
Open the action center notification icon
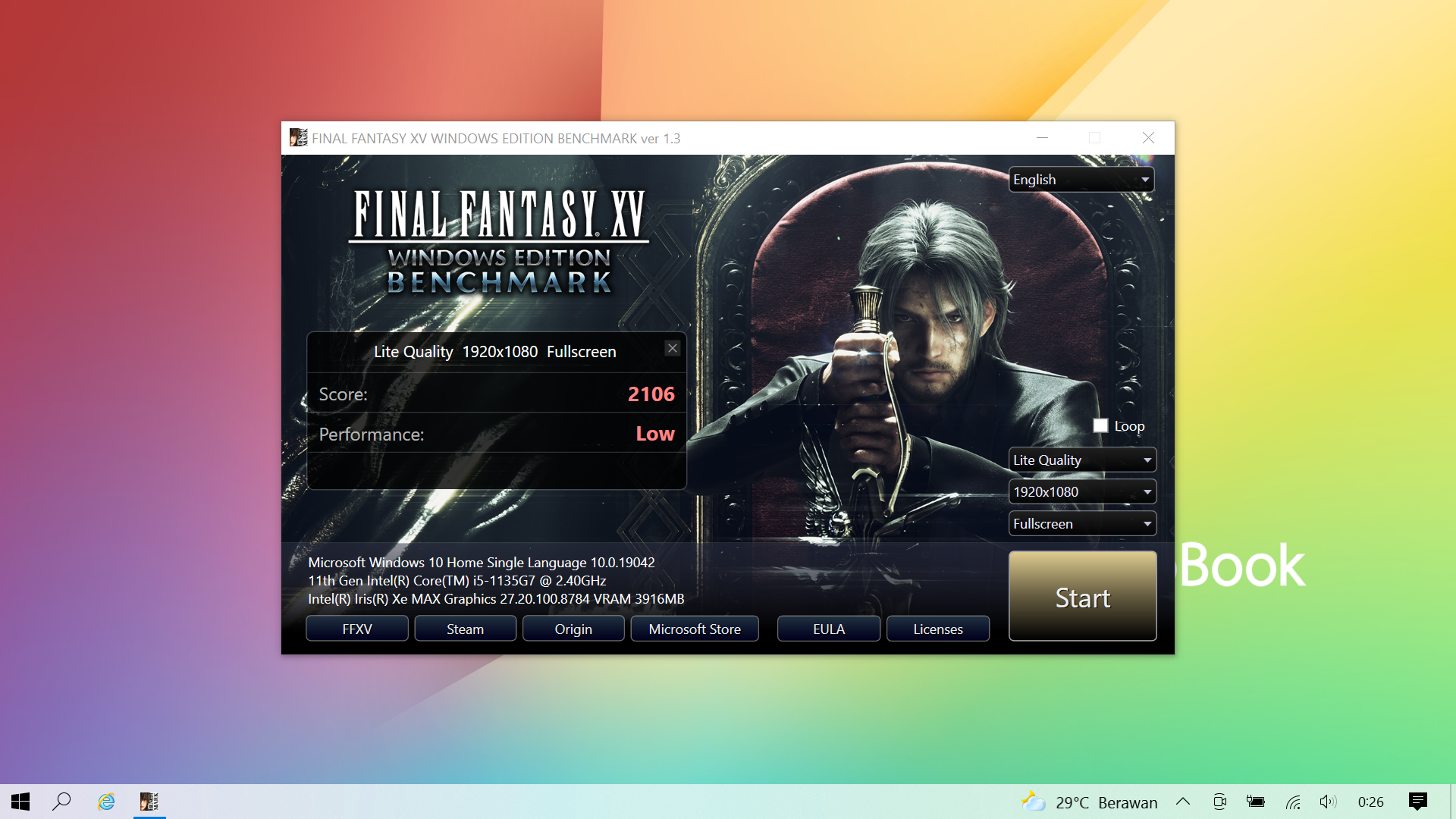point(1417,802)
